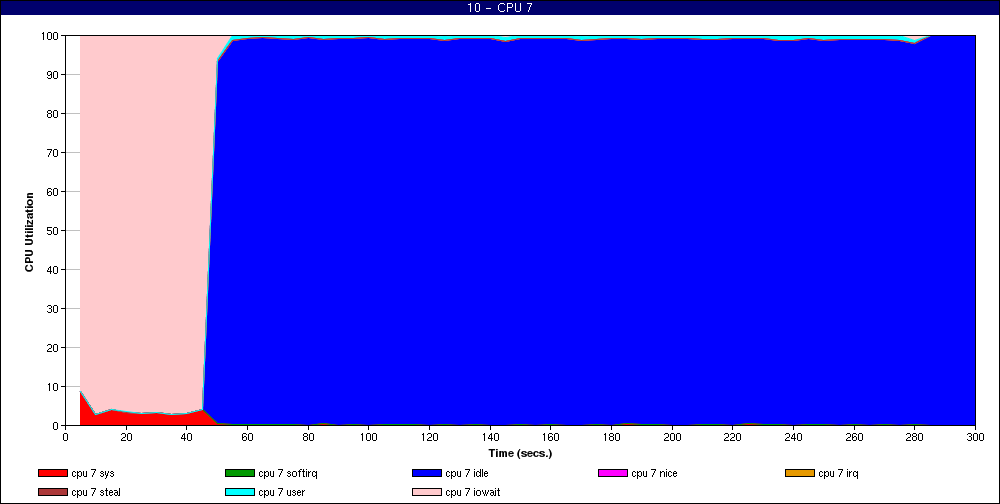
Task: Select the 'cpu 7 softirq' legend label
Action: click(x=288, y=474)
